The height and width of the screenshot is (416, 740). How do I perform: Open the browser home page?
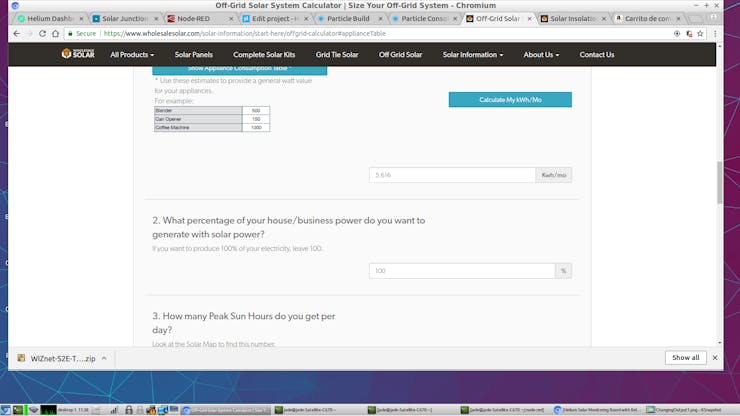point(55,34)
